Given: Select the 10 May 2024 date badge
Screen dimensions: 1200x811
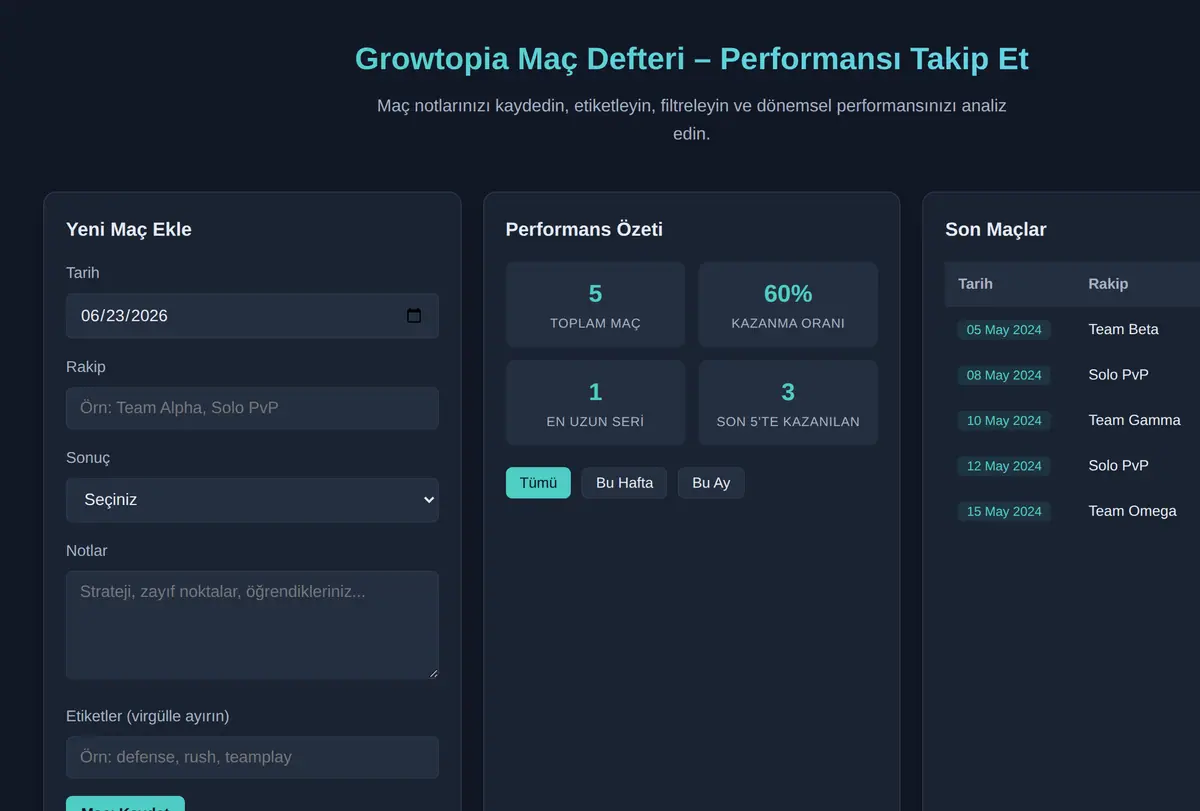Looking at the screenshot, I should point(1004,421).
